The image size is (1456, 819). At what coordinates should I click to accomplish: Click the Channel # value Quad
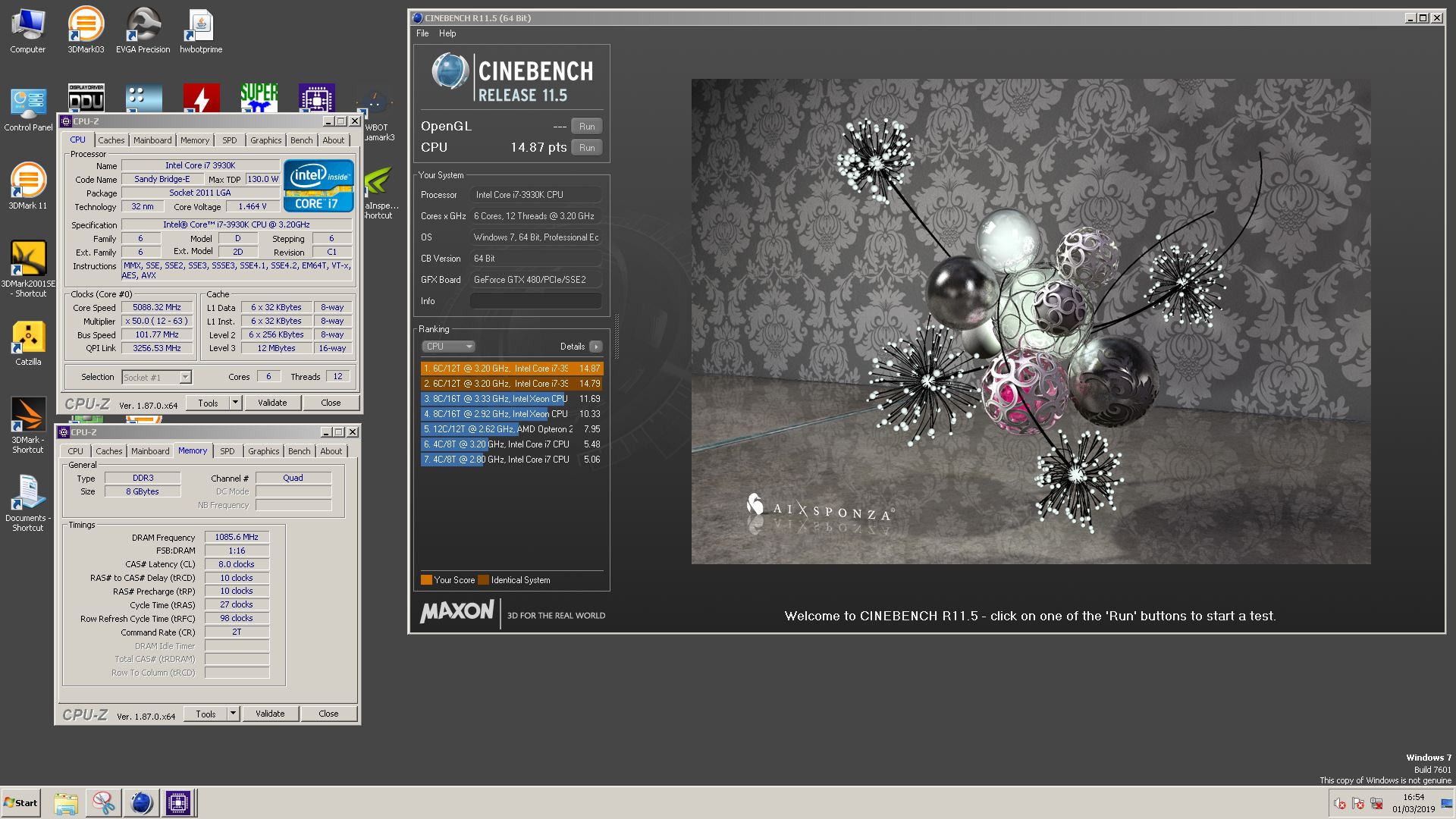[x=293, y=479]
